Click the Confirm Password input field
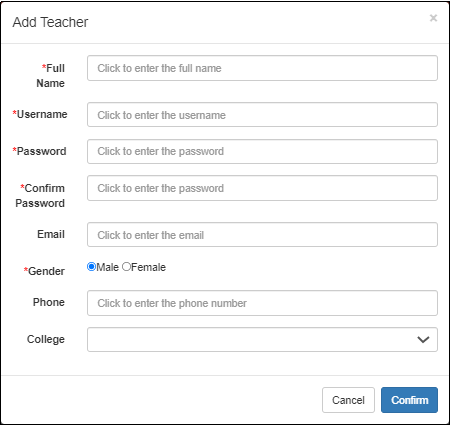Viewport: 451px width, 426px height. 262,188
